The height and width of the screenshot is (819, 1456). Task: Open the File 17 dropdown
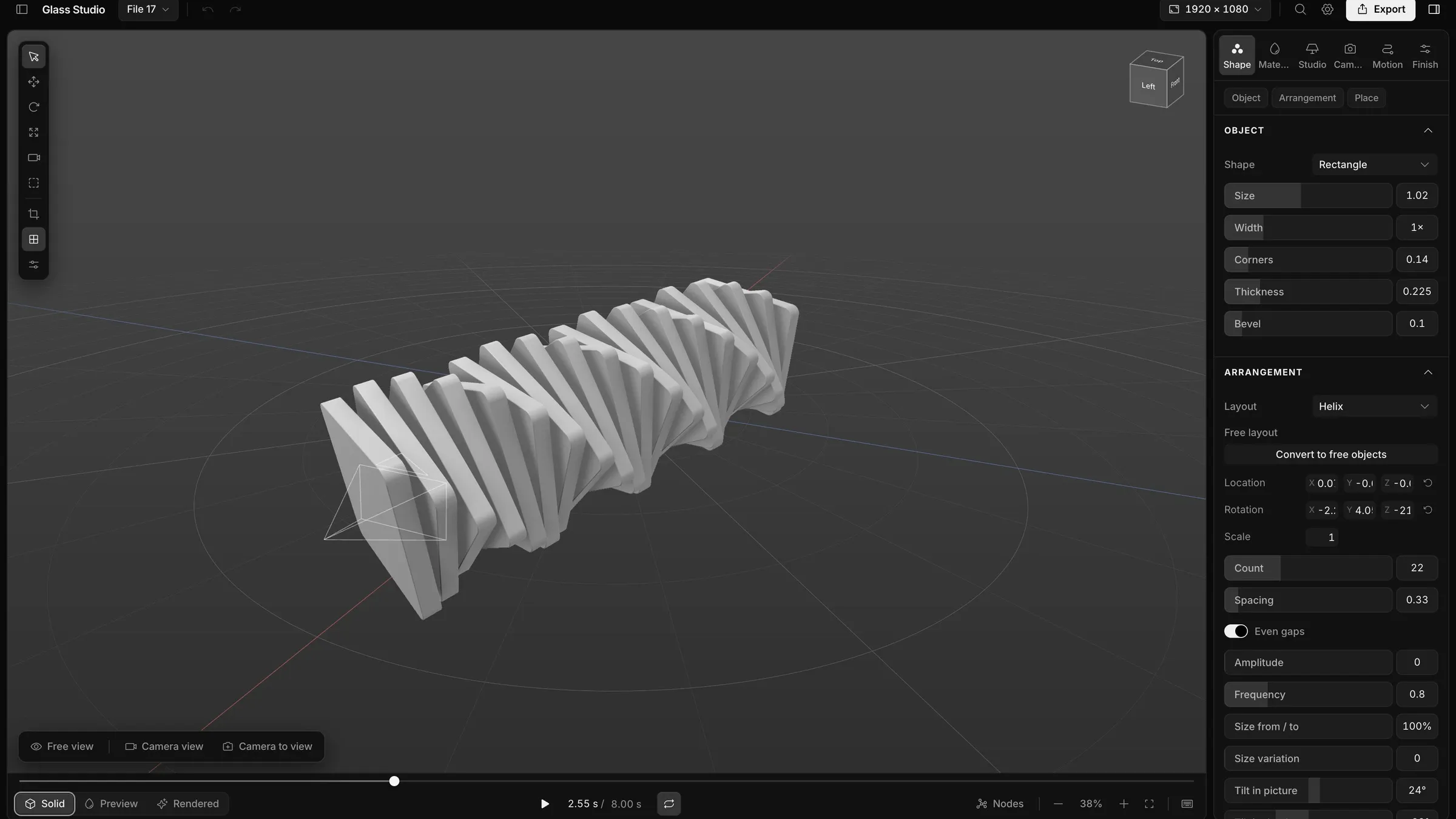coord(148,9)
